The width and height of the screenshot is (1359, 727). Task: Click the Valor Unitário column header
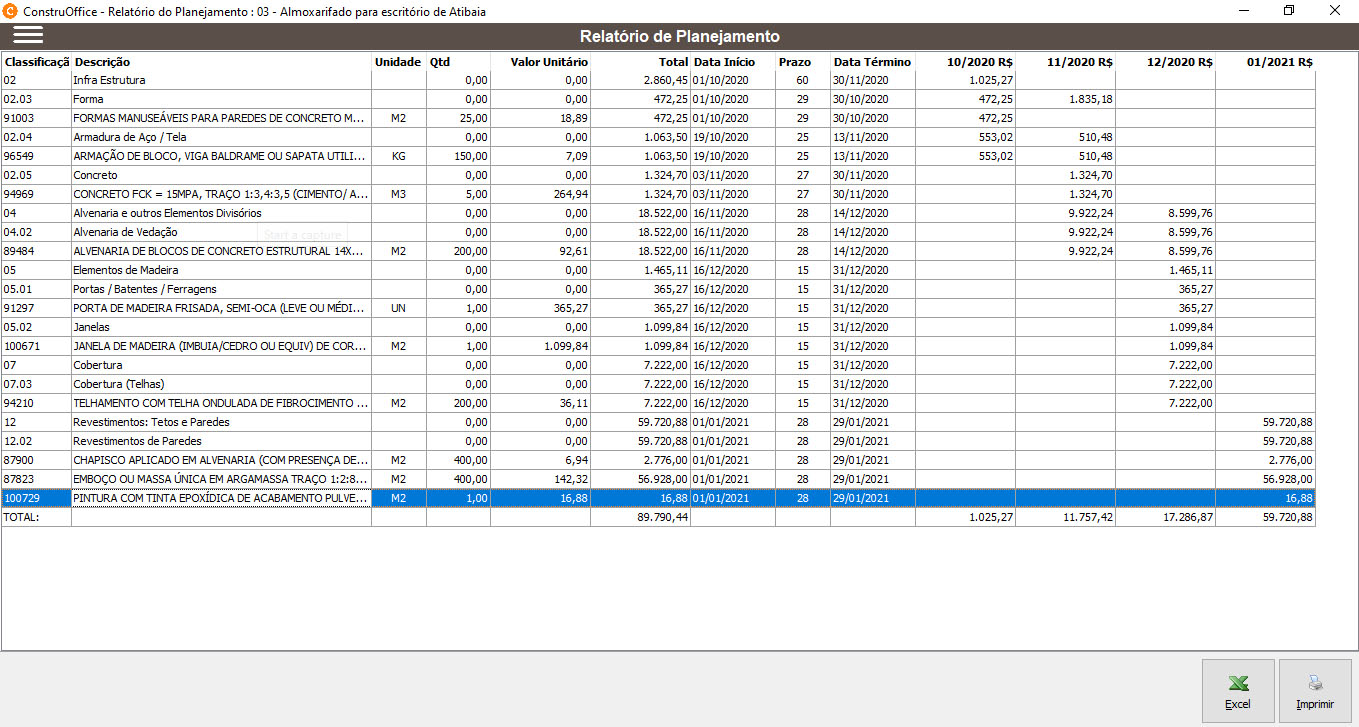[540, 62]
